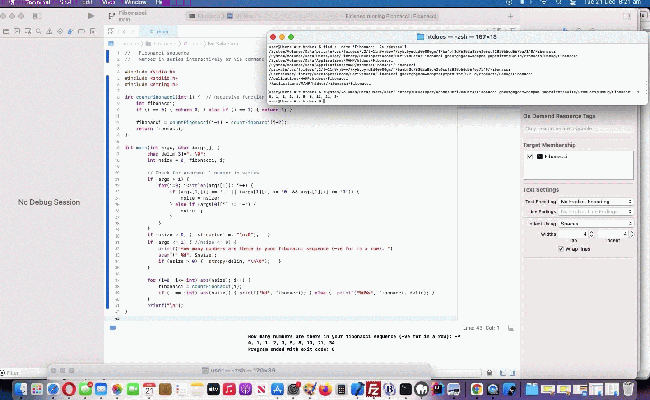Open the Report navigator icon

(92, 32)
